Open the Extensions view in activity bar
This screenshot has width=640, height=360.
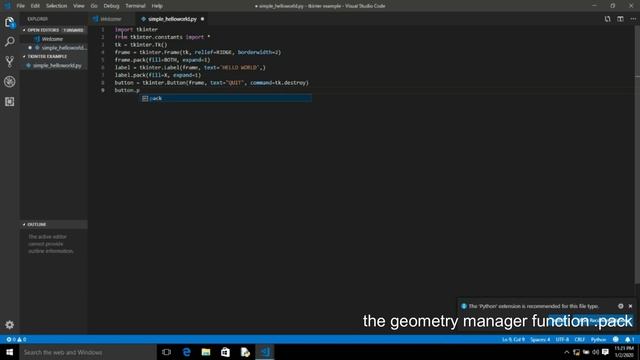[x=9, y=101]
